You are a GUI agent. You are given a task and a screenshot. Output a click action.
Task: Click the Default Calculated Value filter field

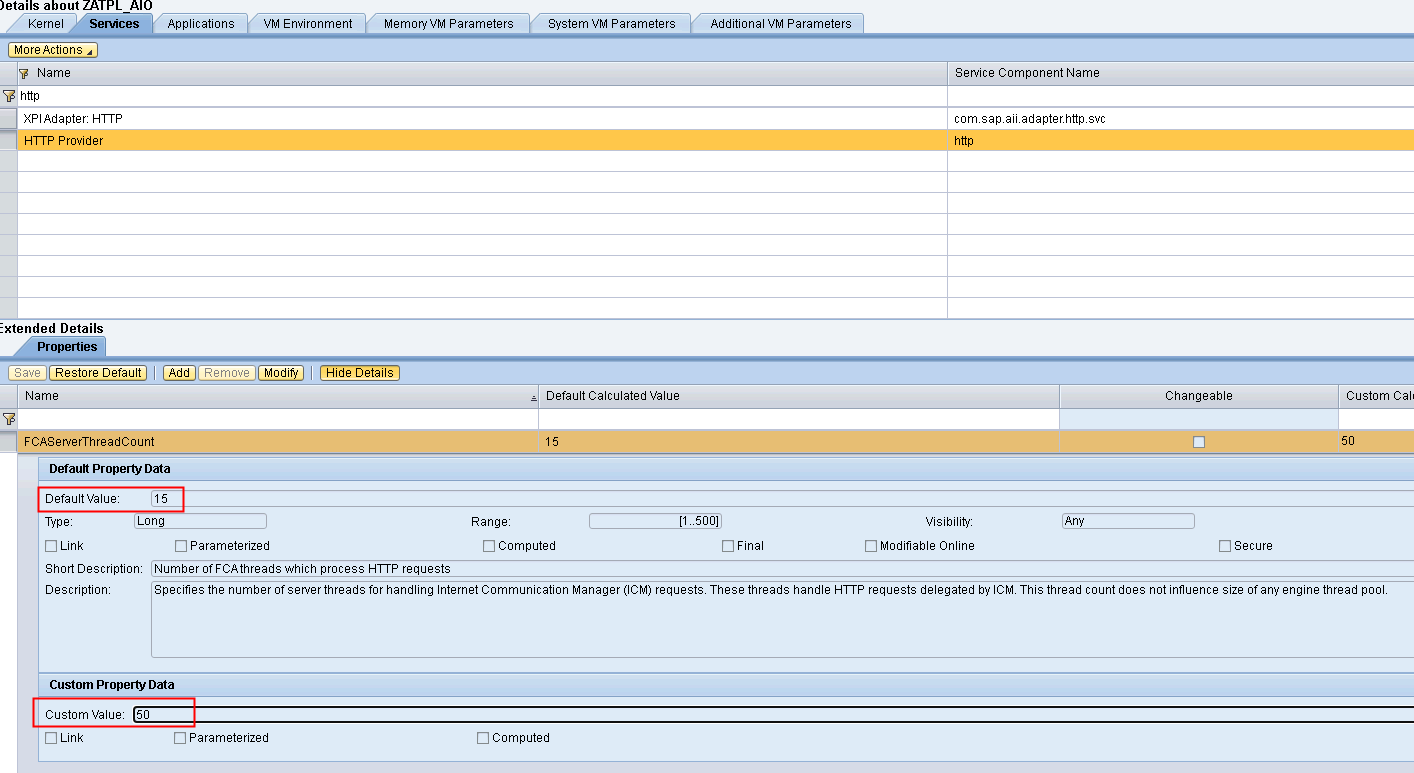pyautogui.click(x=799, y=419)
